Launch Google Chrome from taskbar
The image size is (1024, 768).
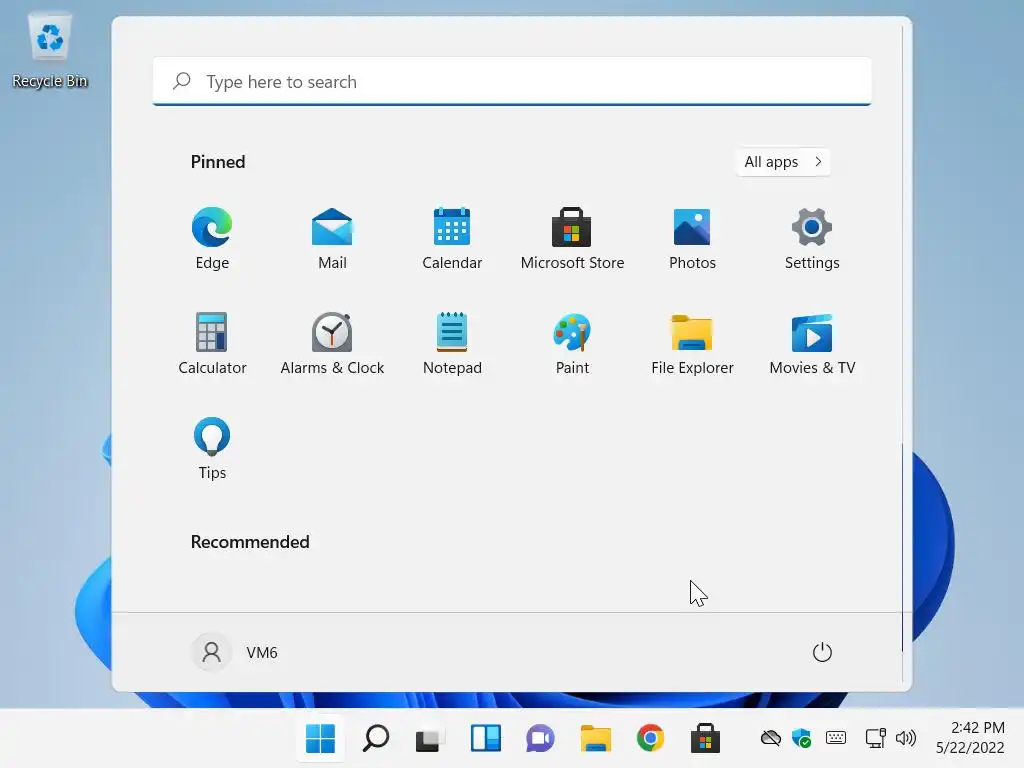tap(650, 739)
